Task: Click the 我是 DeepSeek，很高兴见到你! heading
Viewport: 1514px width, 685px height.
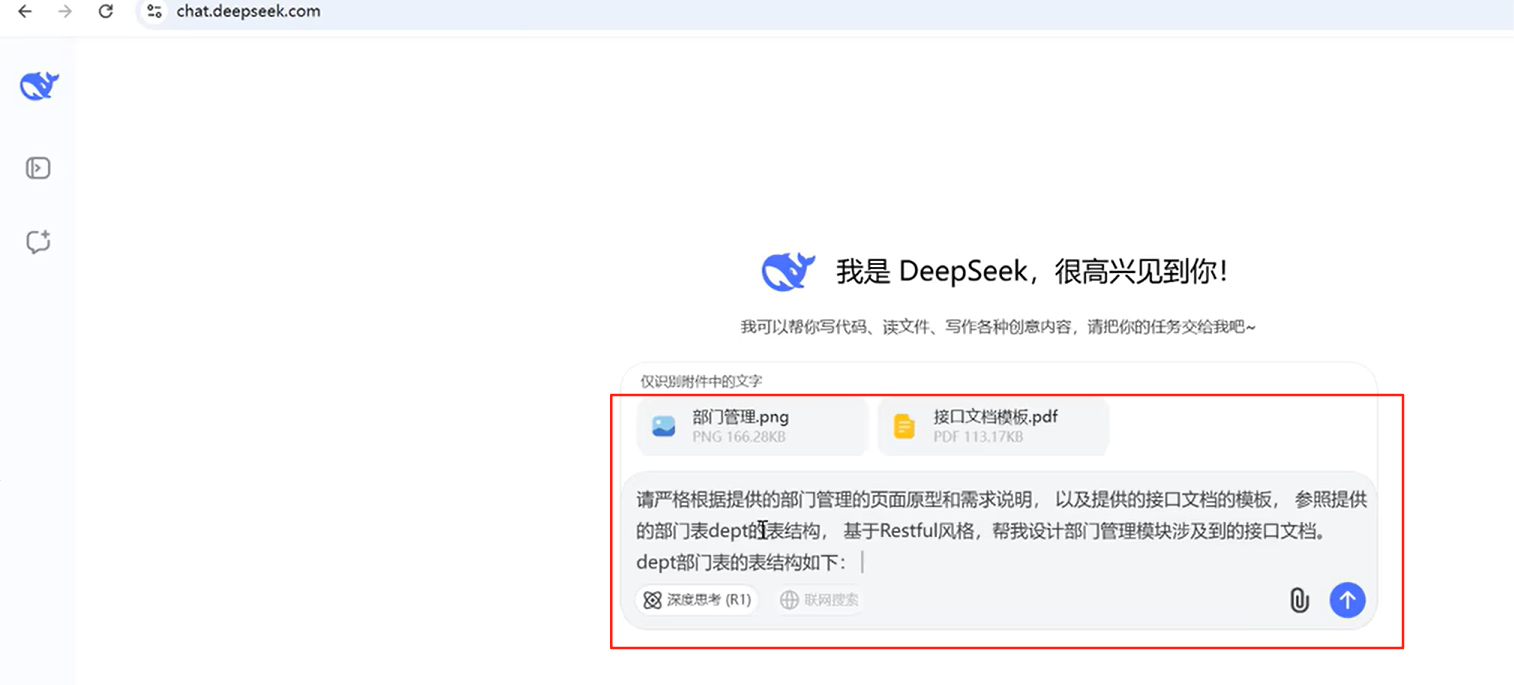Action: (x=1032, y=271)
